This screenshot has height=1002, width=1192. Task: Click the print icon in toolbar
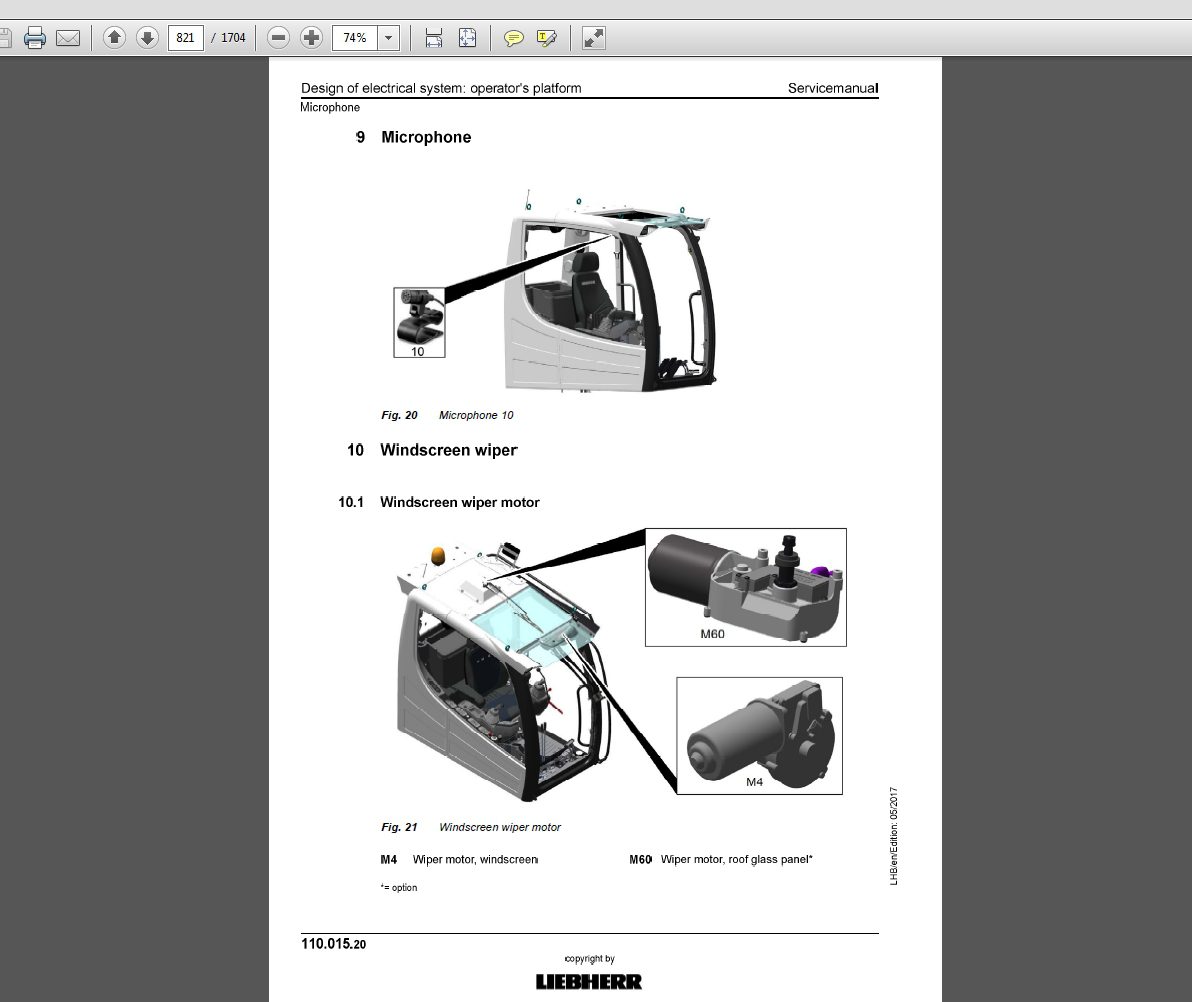[35, 37]
